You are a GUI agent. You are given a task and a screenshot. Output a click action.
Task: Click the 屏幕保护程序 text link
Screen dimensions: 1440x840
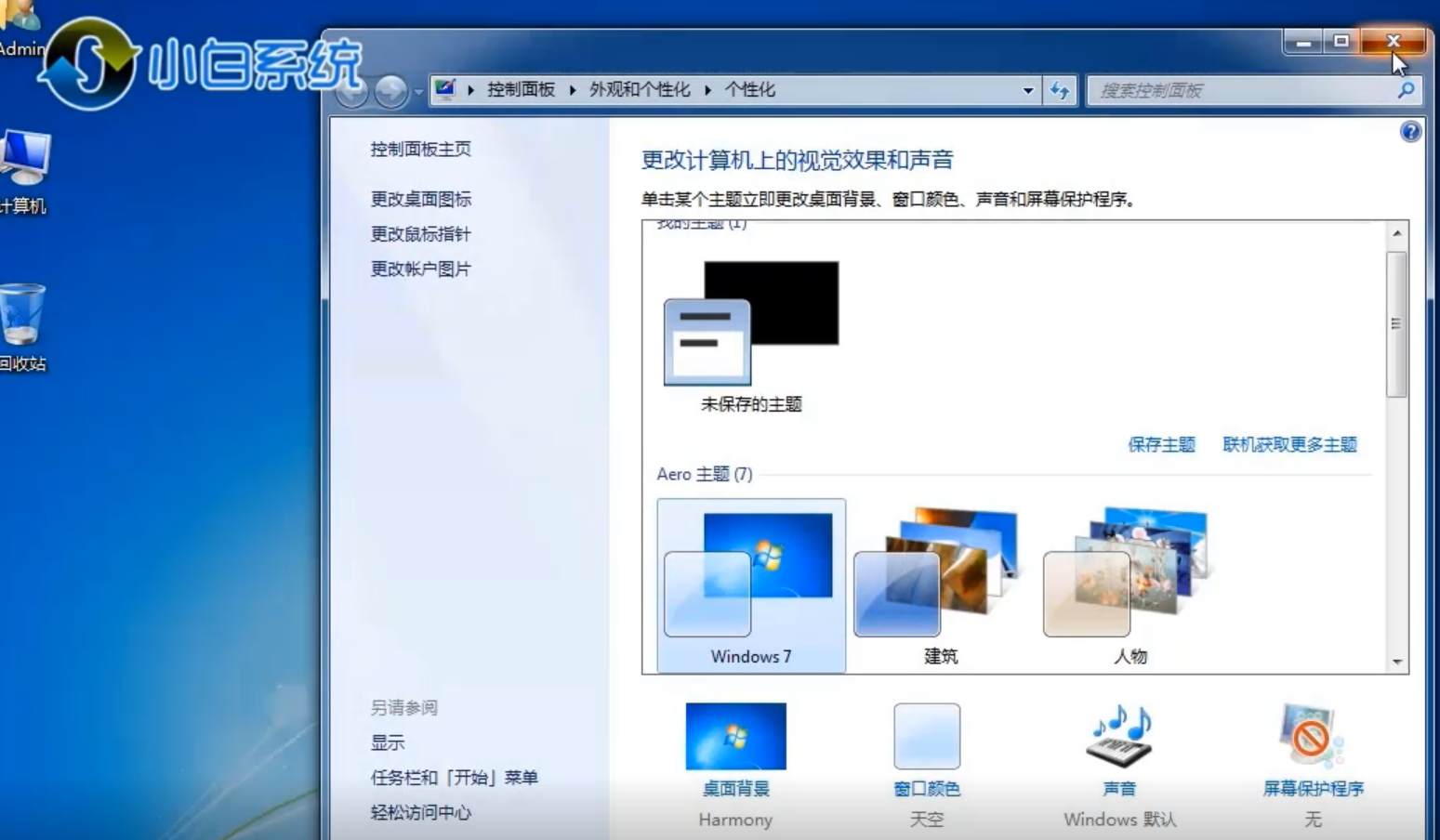[x=1313, y=789]
